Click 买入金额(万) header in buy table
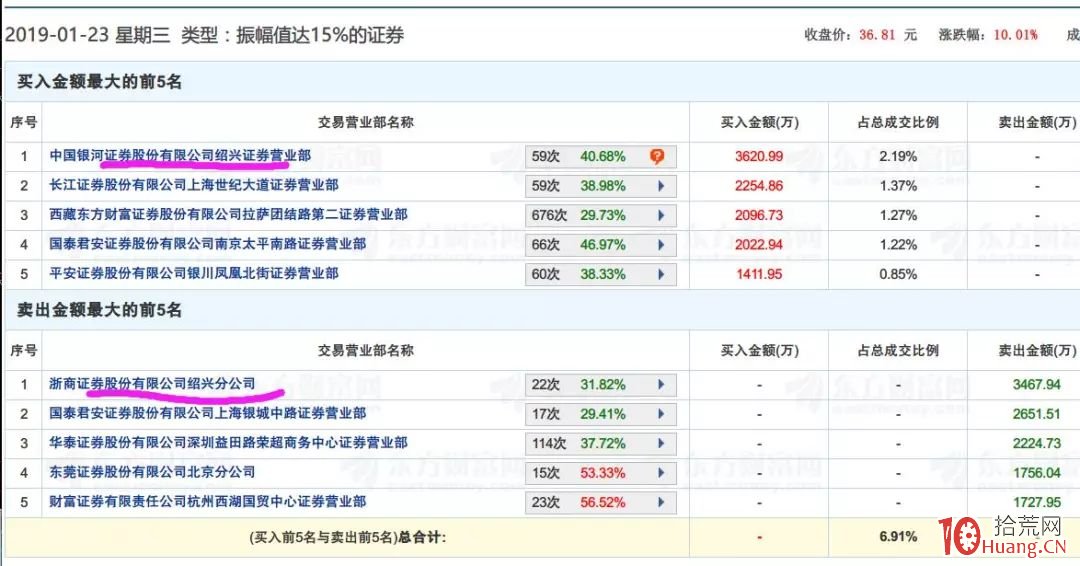The height and width of the screenshot is (566, 1080). 760,123
